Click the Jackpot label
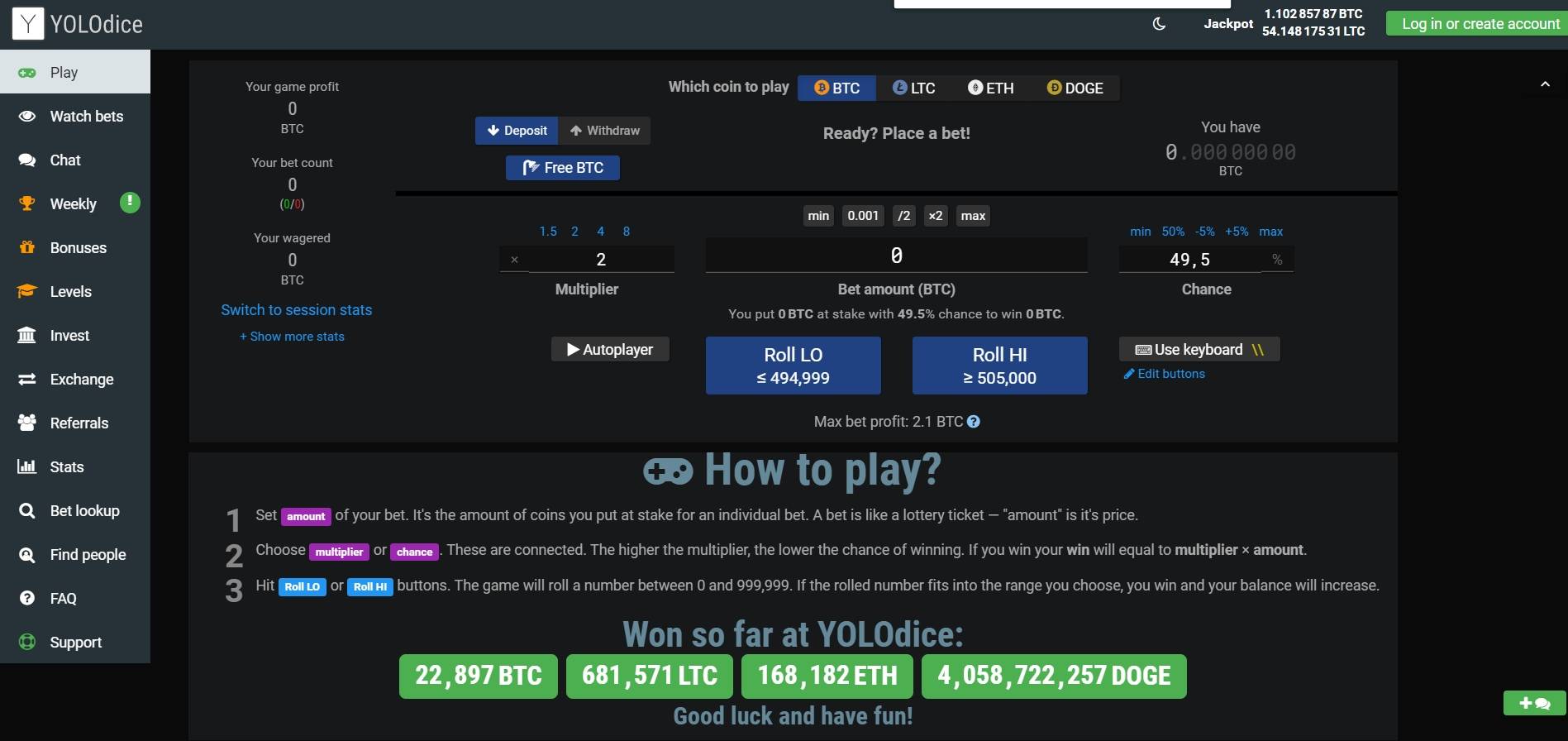The width and height of the screenshot is (1568, 741). coord(1228,23)
